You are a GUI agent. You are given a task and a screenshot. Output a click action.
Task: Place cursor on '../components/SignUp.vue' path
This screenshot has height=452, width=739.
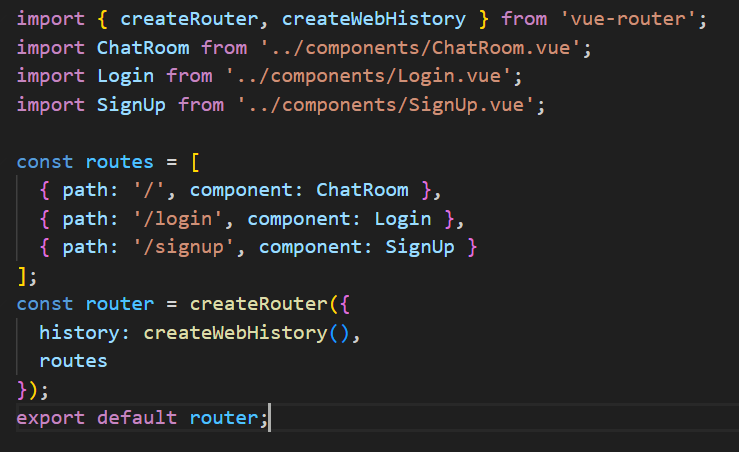click(x=386, y=105)
